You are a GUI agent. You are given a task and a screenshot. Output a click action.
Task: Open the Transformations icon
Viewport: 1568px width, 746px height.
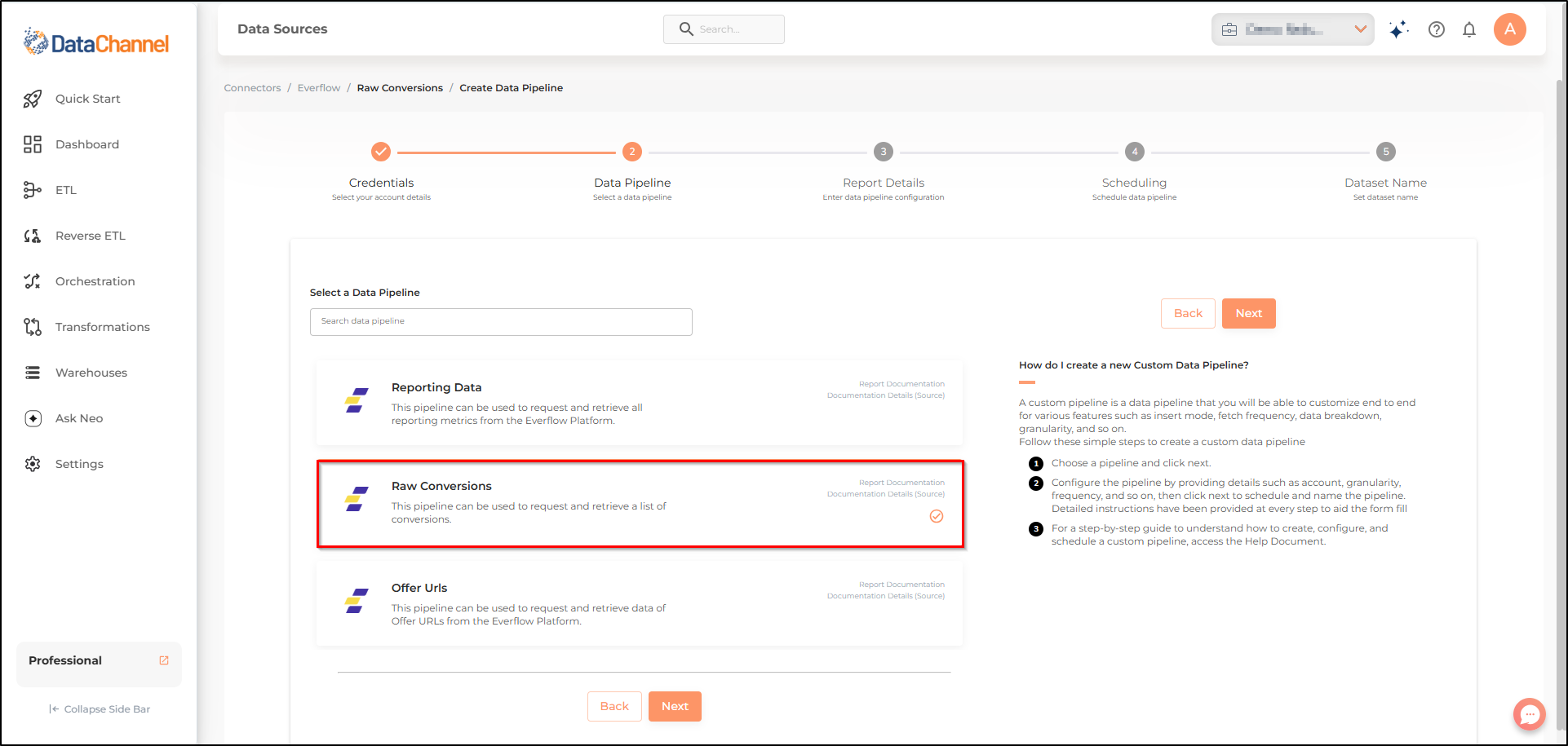(33, 327)
